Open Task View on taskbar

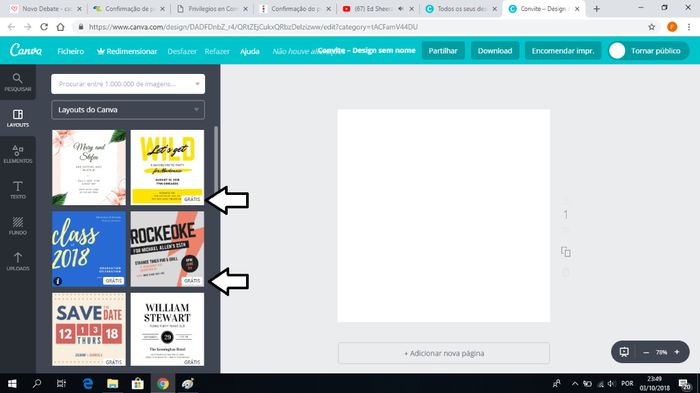coord(62,383)
